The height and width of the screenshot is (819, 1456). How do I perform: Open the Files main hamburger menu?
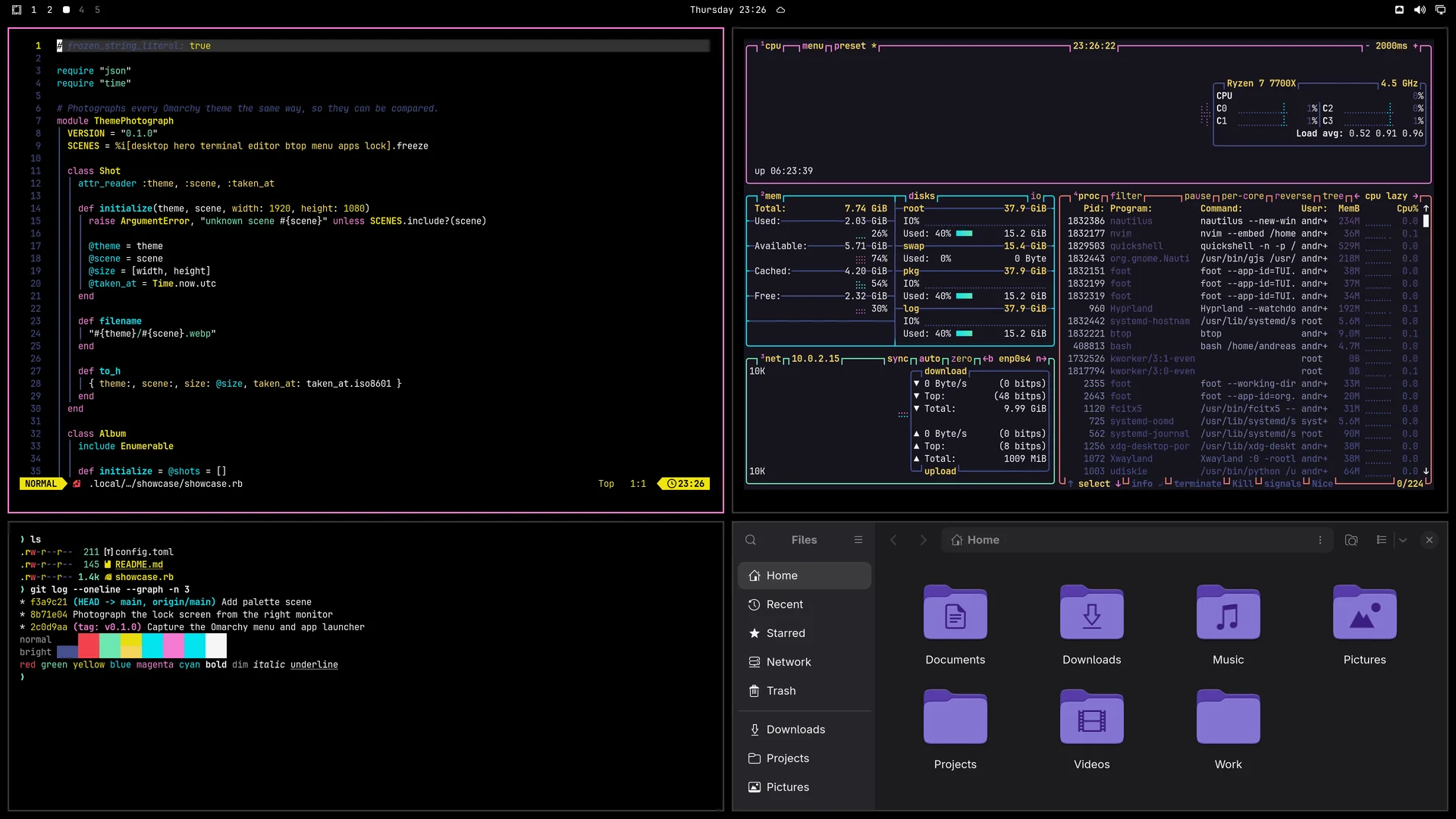(858, 540)
